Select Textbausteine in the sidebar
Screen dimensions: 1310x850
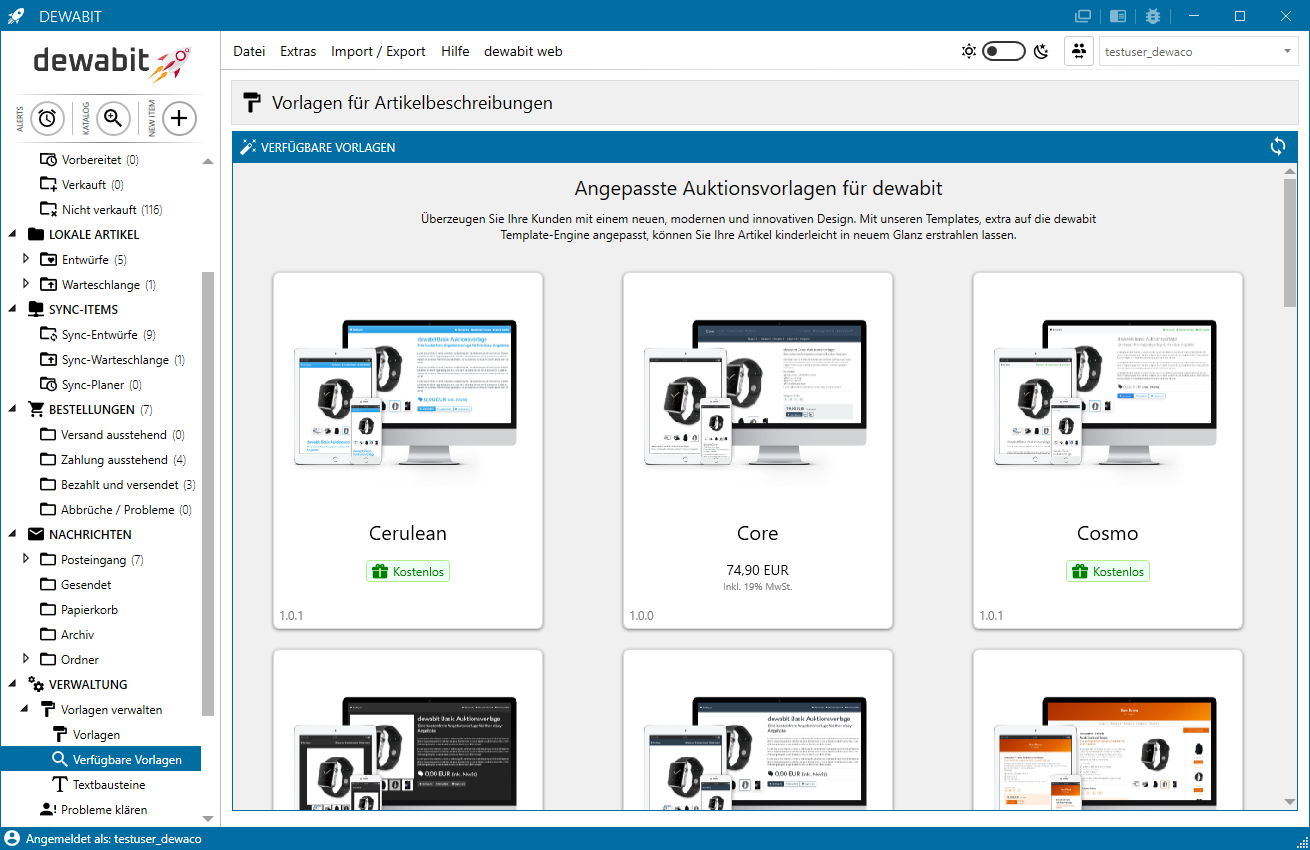tap(108, 785)
